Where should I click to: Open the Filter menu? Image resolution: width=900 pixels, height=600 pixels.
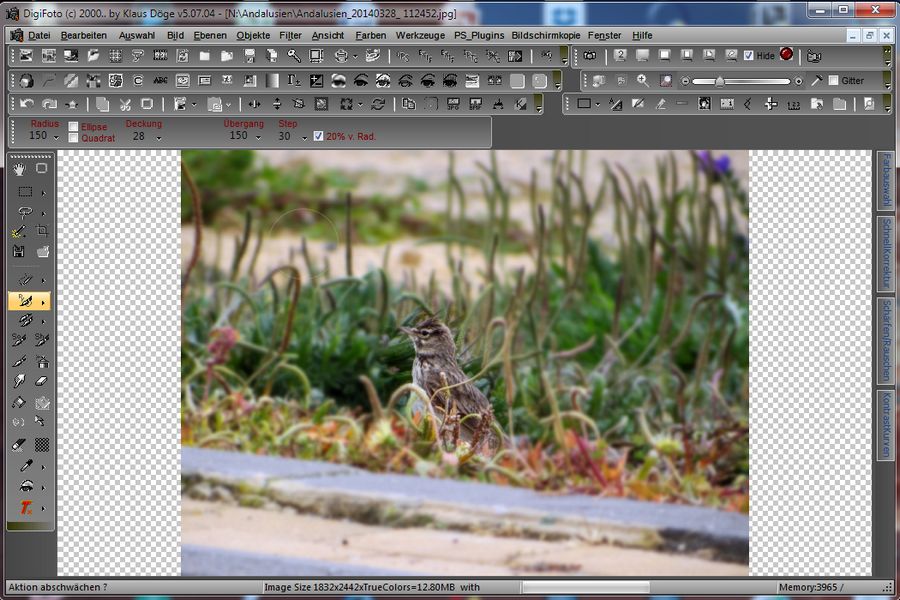290,35
